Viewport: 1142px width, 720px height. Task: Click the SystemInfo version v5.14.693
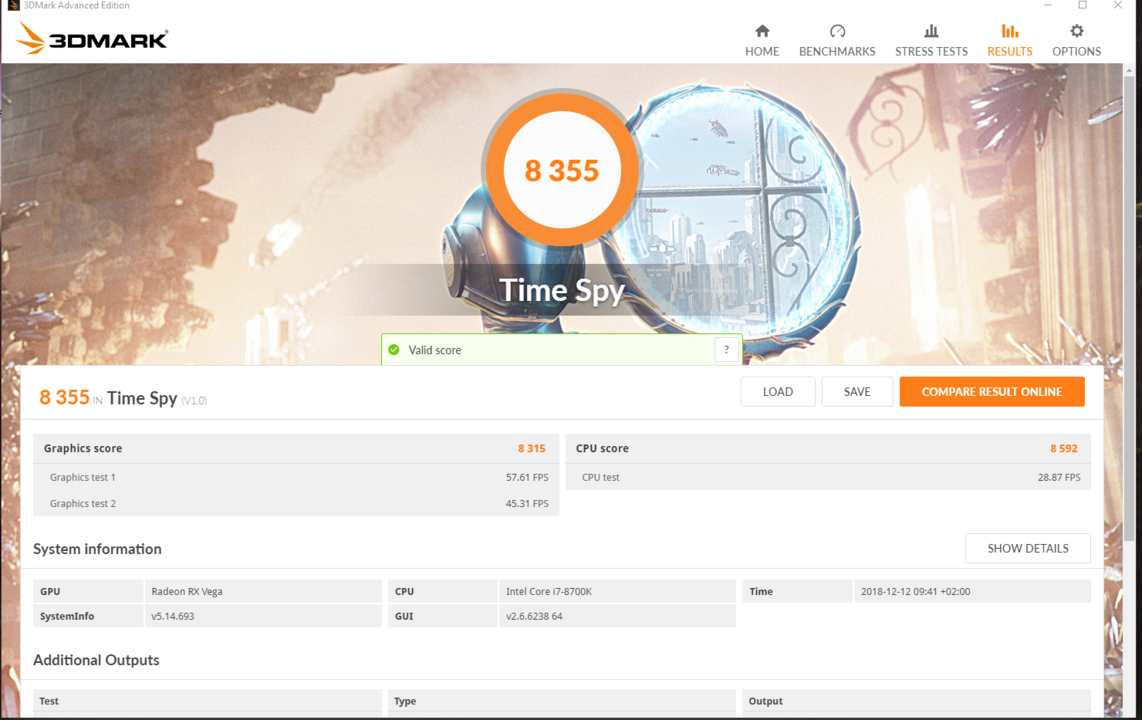pyautogui.click(x=173, y=616)
